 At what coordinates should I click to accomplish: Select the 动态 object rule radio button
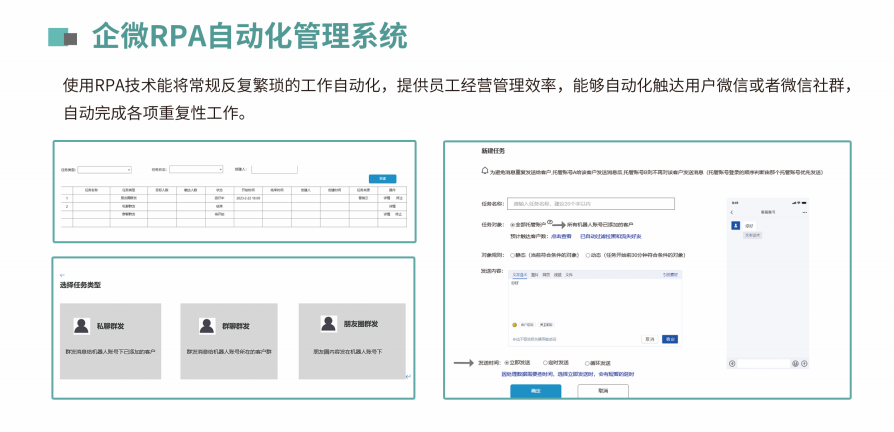[588, 255]
